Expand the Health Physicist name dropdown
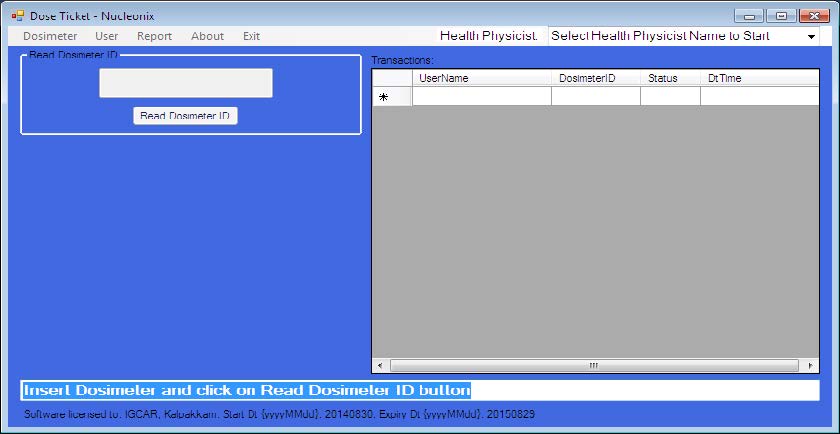 point(810,36)
